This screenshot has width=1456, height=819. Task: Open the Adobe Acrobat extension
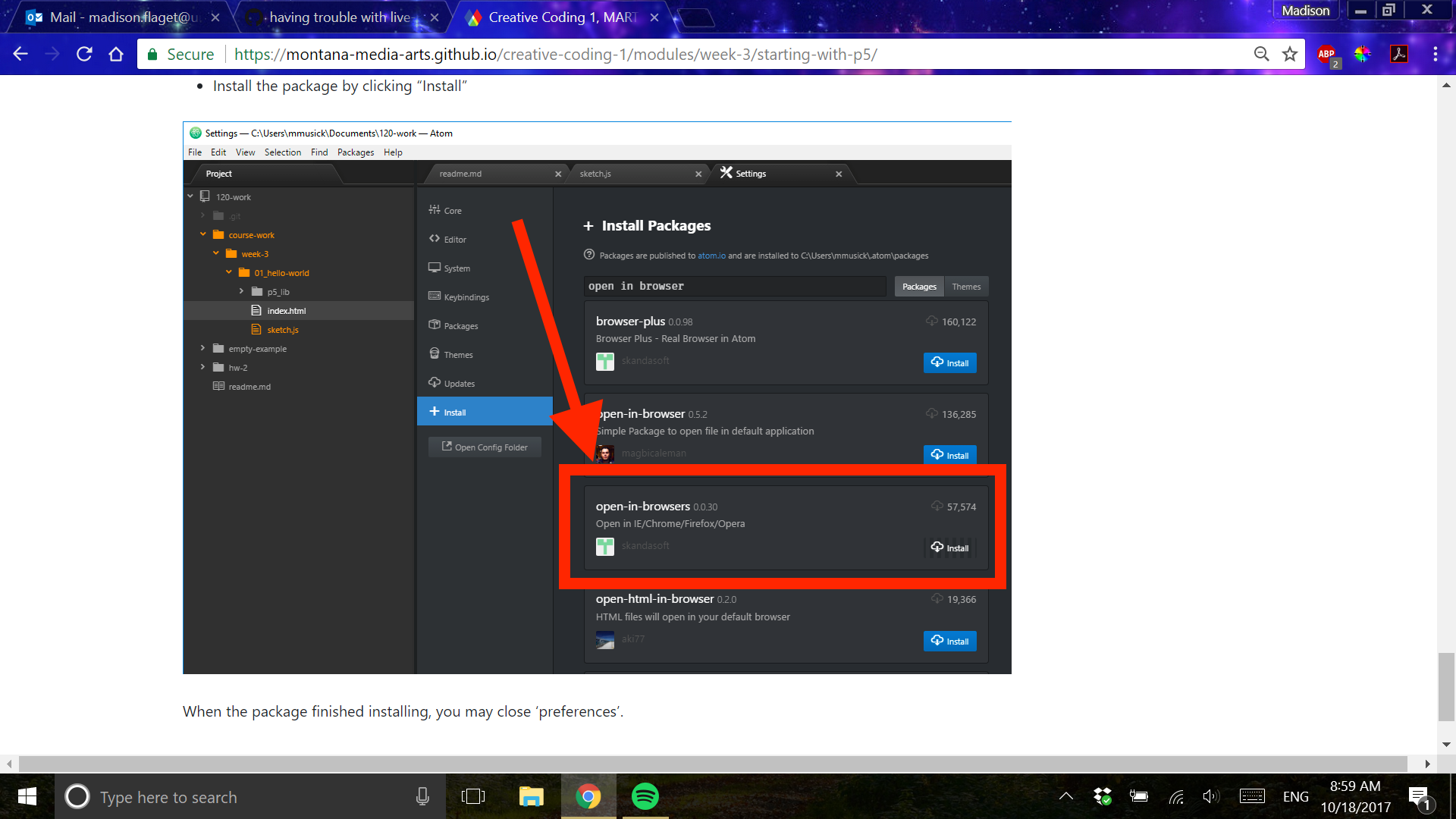click(1399, 54)
